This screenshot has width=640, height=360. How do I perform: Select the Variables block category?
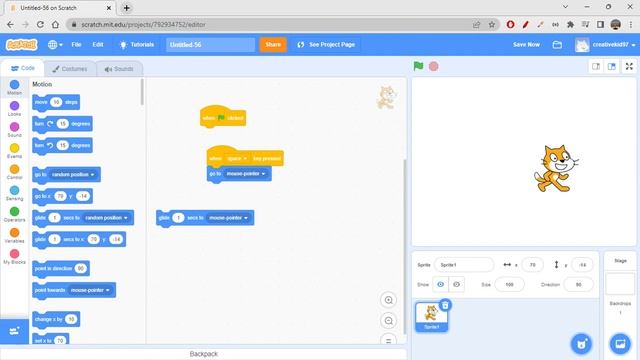click(14, 236)
